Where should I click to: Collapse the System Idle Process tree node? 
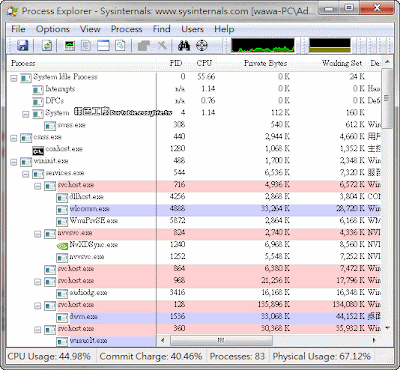(14, 78)
